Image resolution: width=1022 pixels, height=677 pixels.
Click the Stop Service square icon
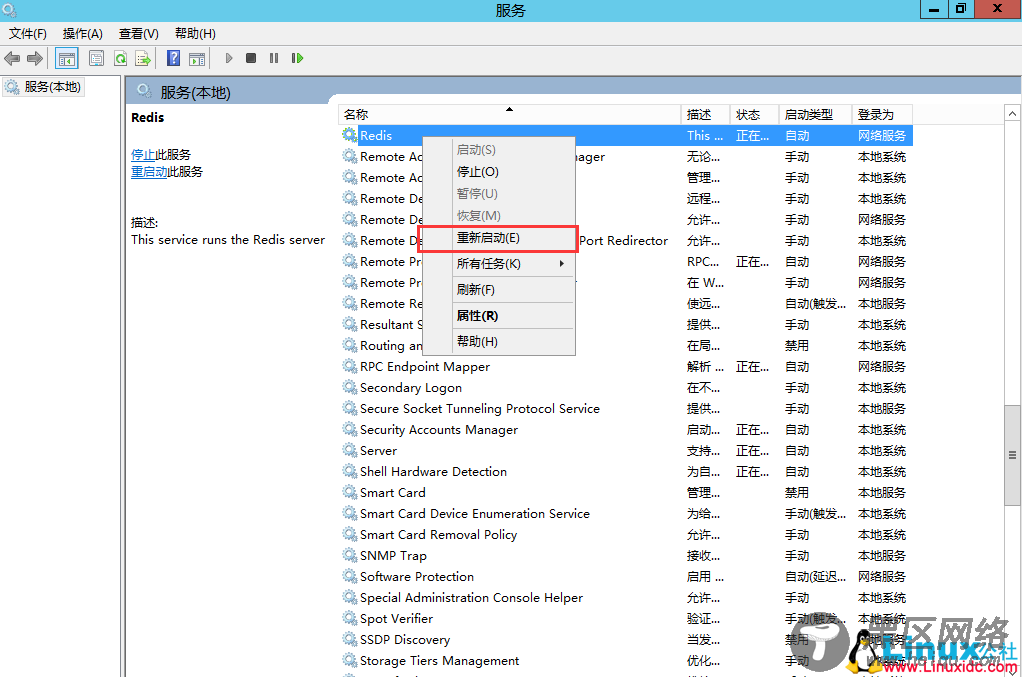click(251, 58)
